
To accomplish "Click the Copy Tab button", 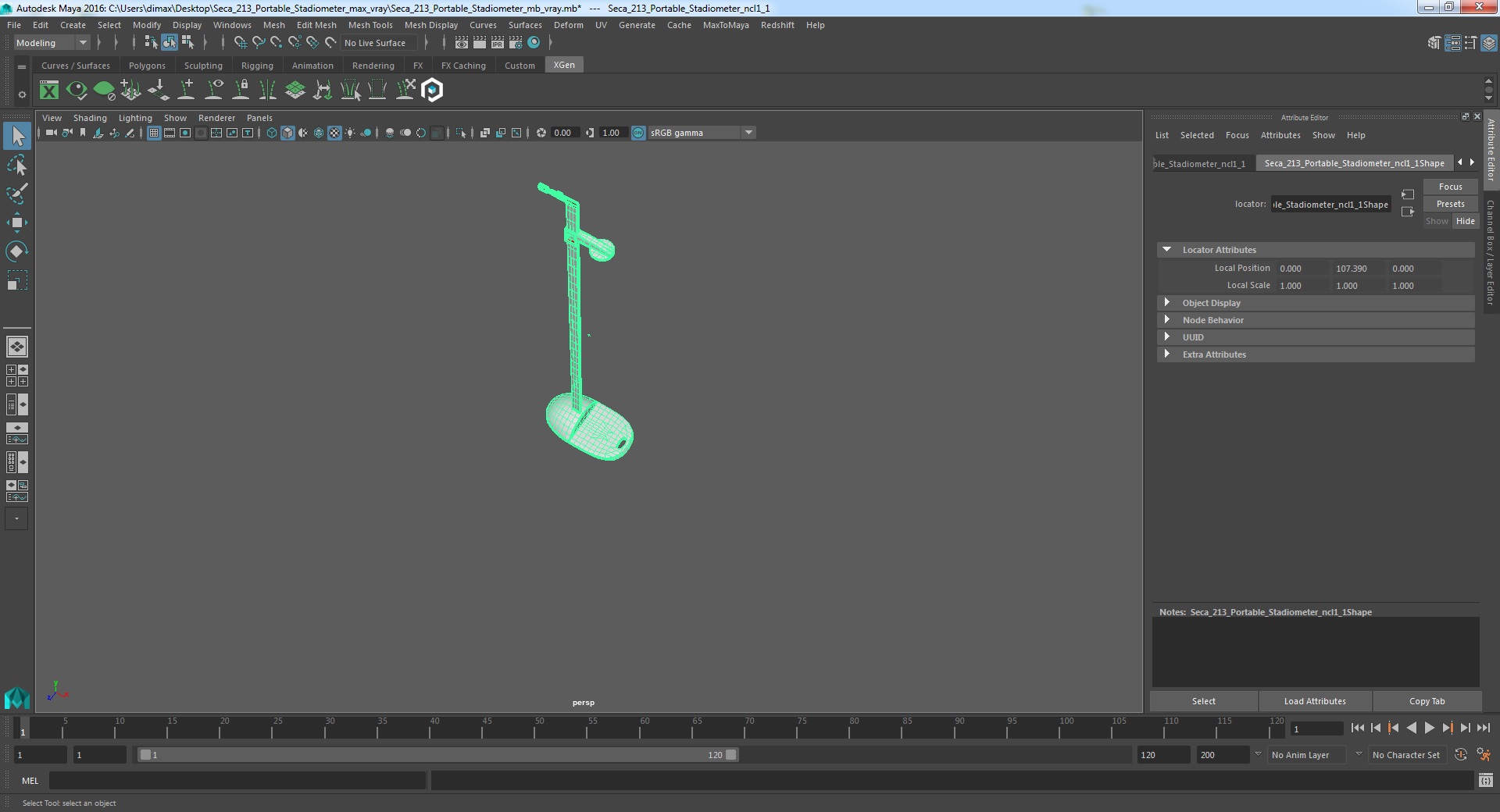I will pyautogui.click(x=1427, y=701).
